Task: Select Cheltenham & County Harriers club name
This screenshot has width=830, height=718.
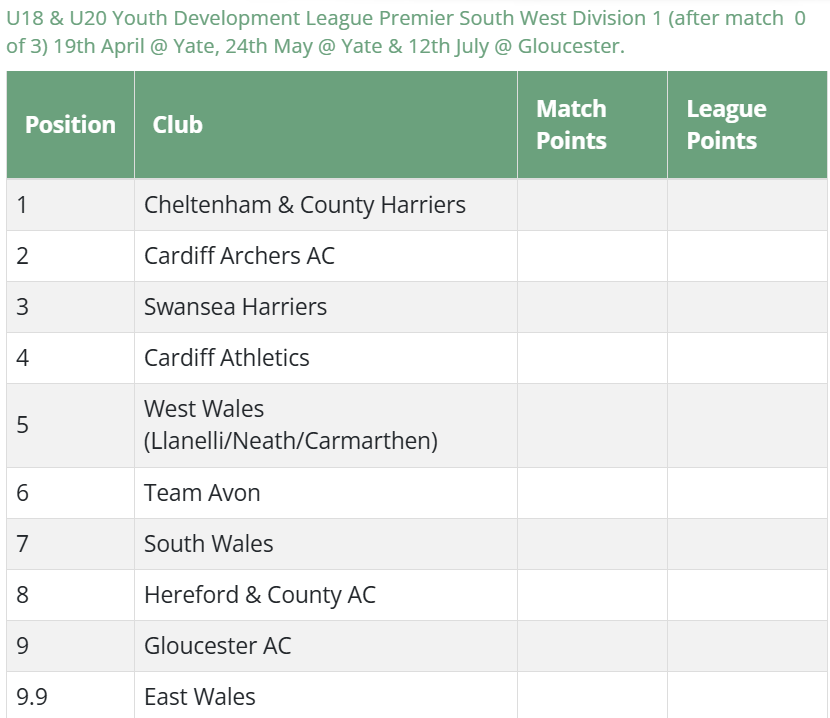Action: click(305, 205)
